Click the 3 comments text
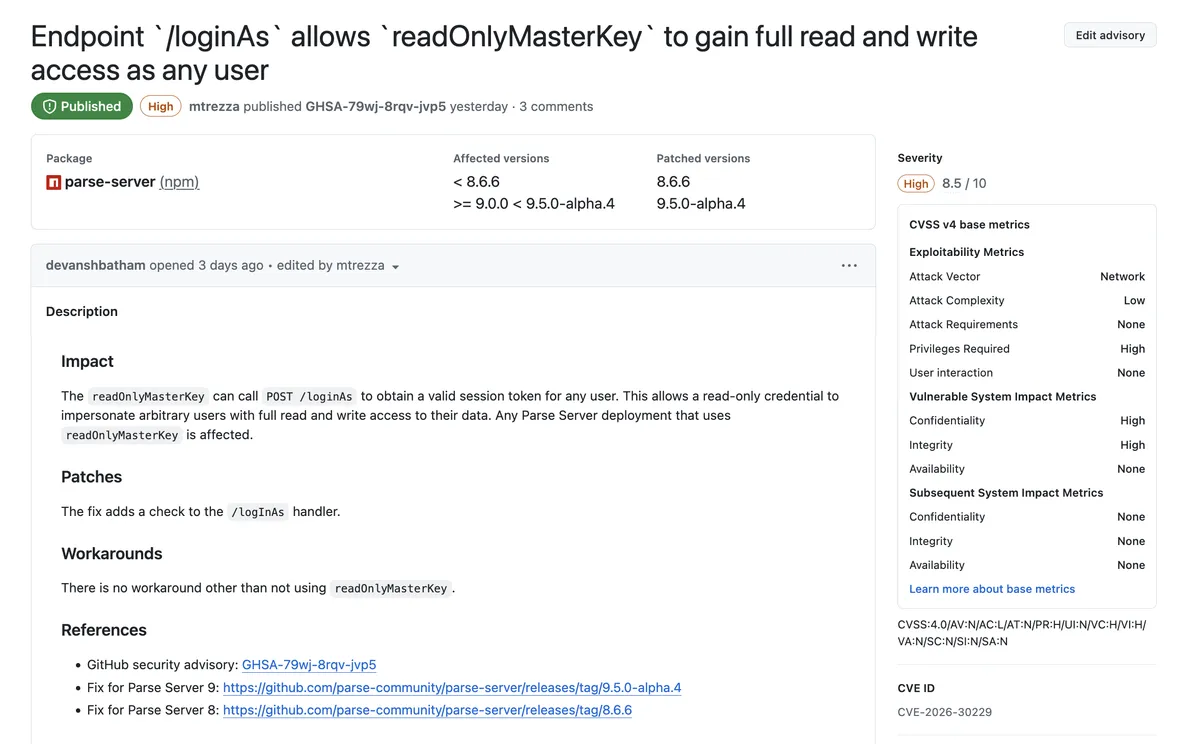This screenshot has height=744, width=1200. (556, 106)
